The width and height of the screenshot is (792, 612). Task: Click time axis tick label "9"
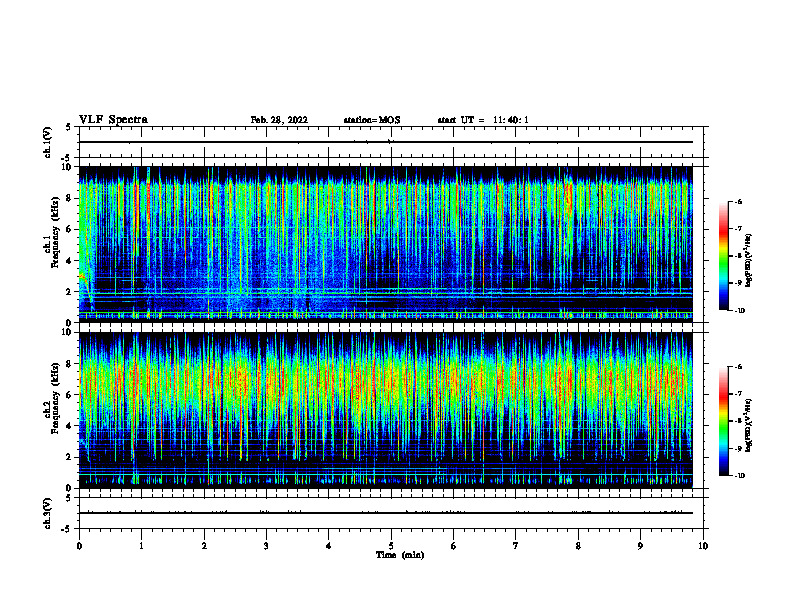pos(640,546)
